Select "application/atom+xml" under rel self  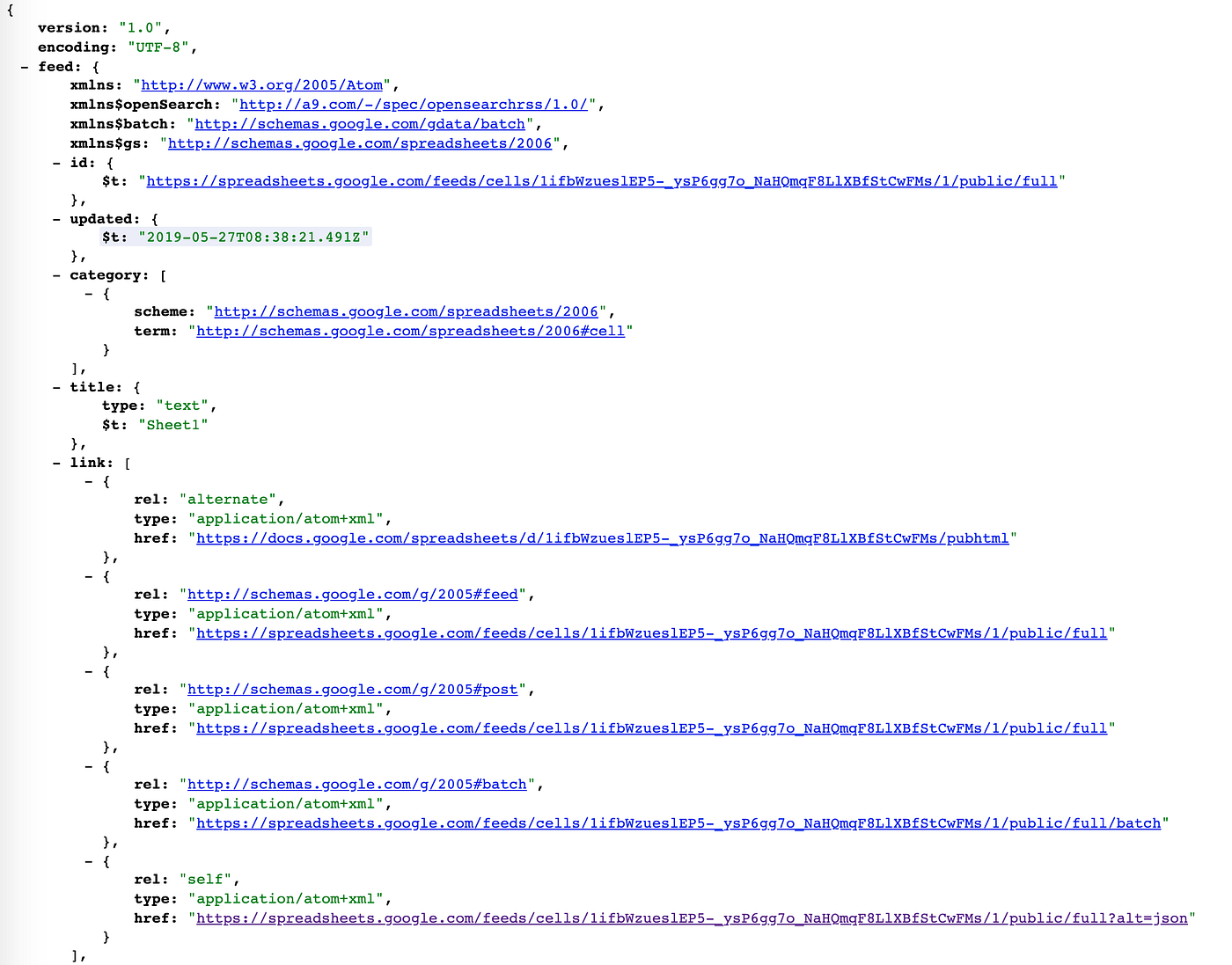point(286,899)
